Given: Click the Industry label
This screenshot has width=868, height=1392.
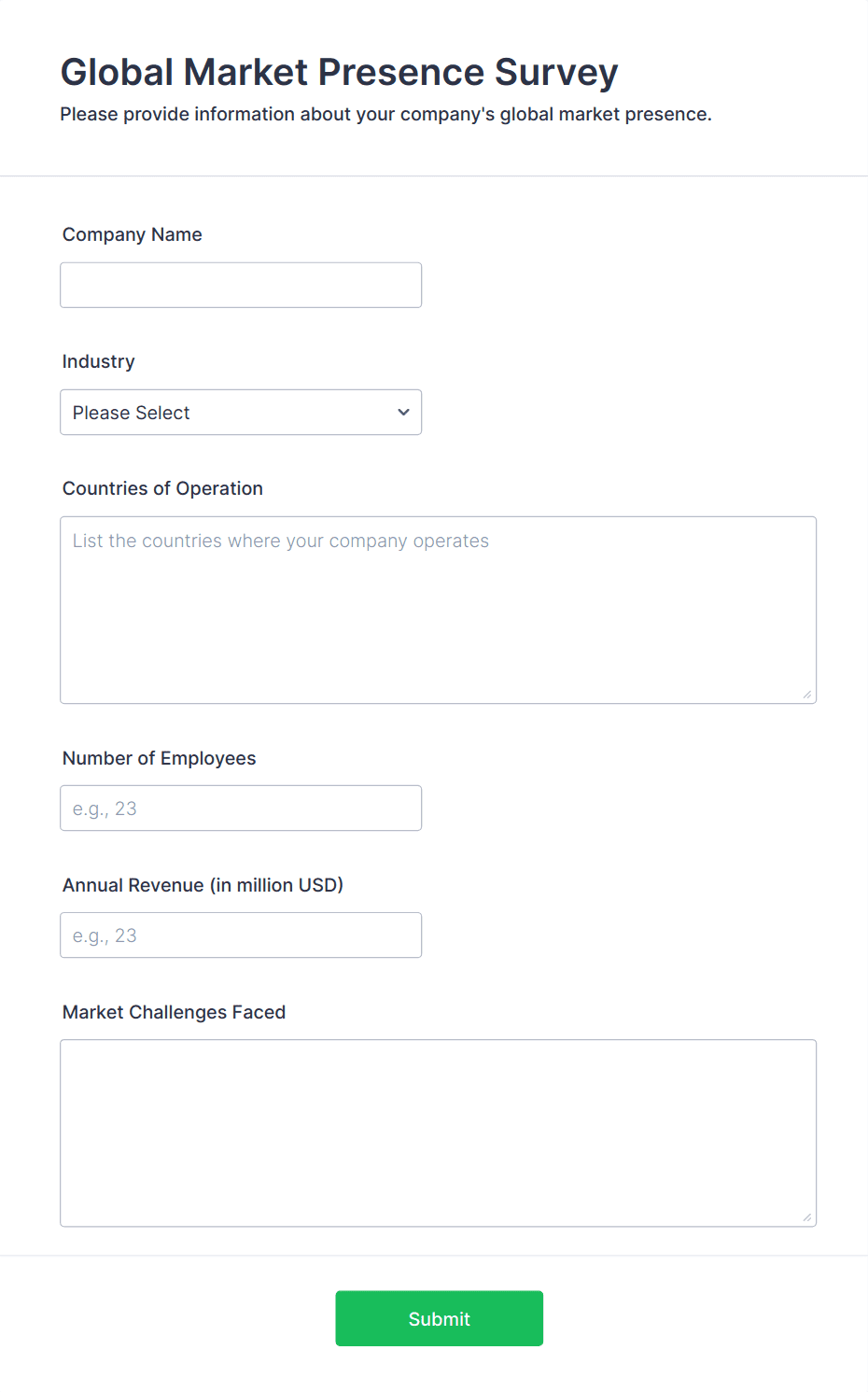Looking at the screenshot, I should point(99,361).
